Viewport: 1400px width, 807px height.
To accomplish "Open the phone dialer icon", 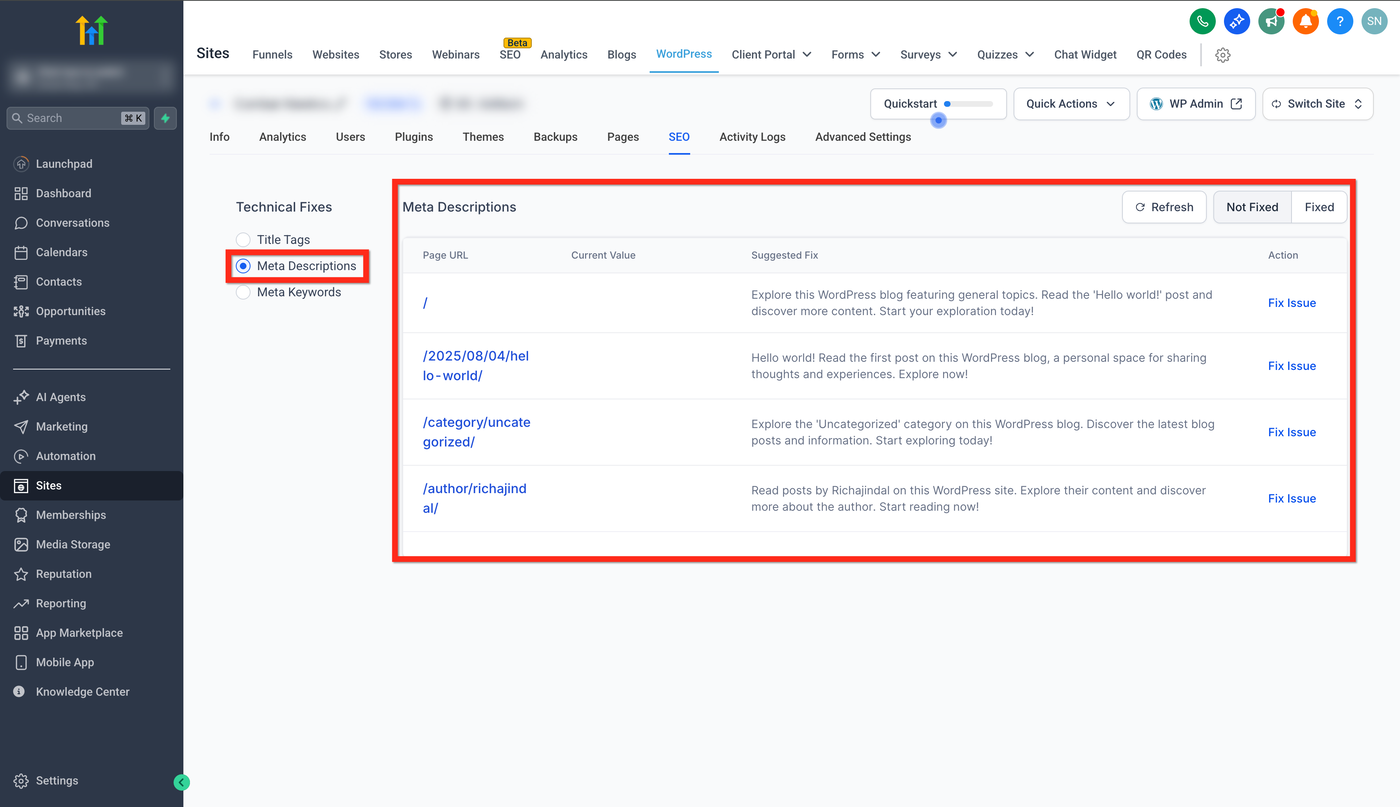I will tap(1202, 21).
